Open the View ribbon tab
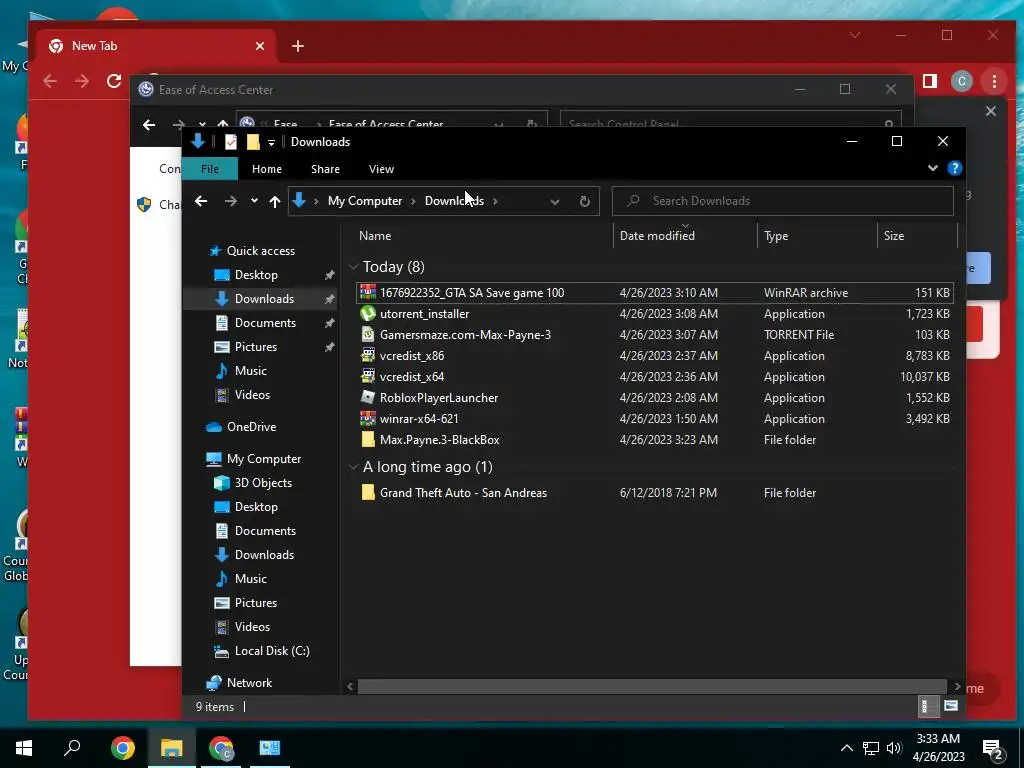 381,169
